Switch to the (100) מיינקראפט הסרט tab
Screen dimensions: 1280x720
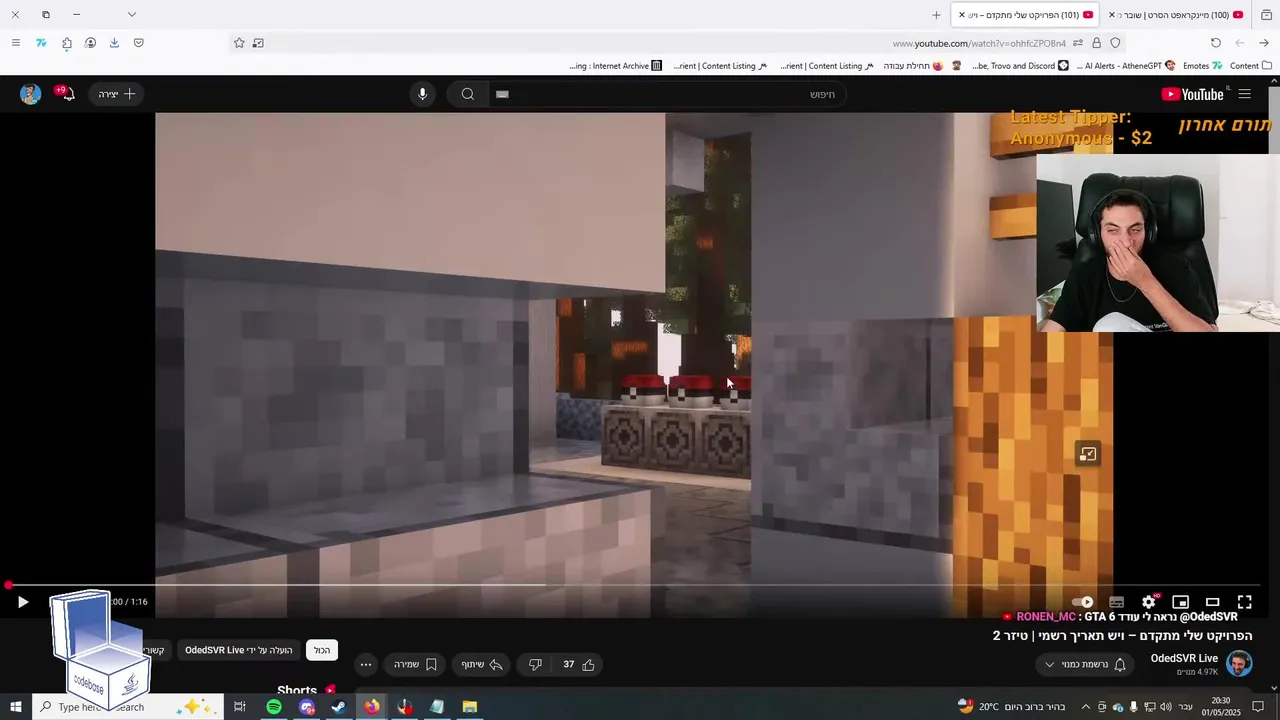click(1177, 15)
